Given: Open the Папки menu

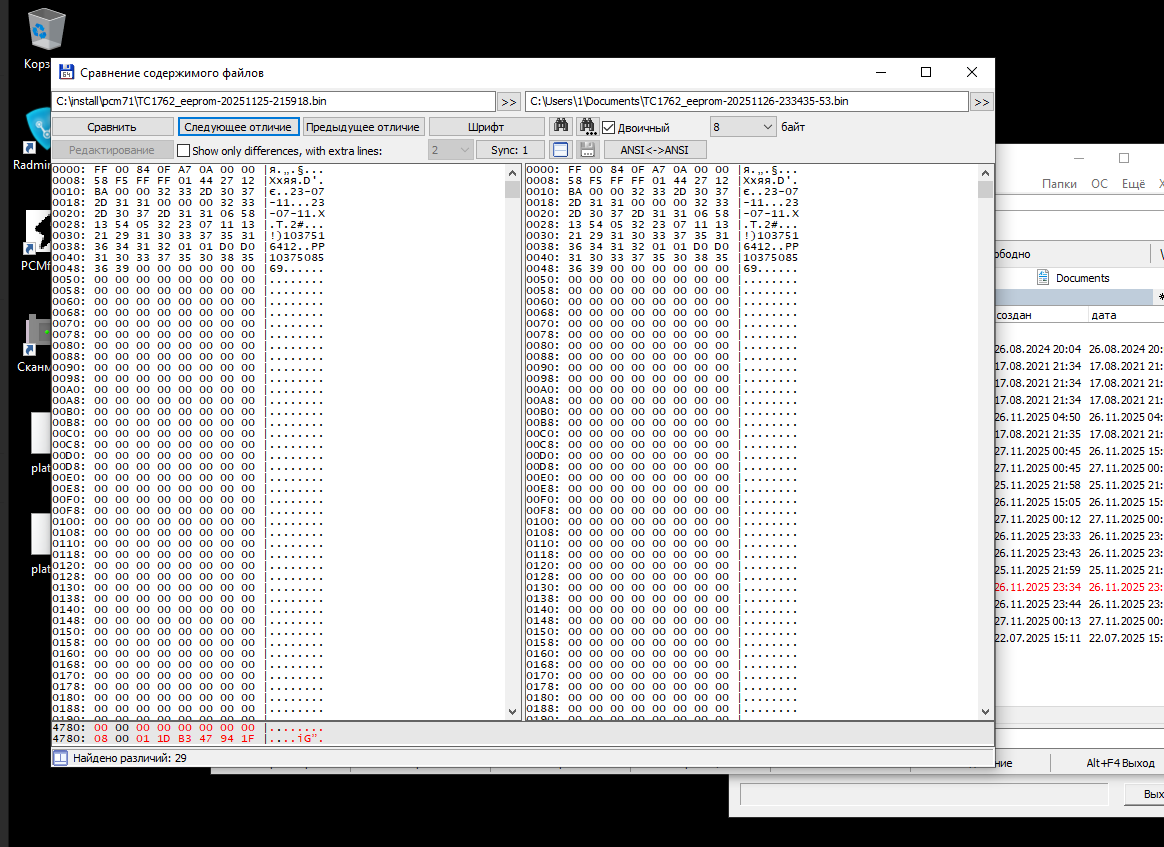Looking at the screenshot, I should pos(1059,184).
